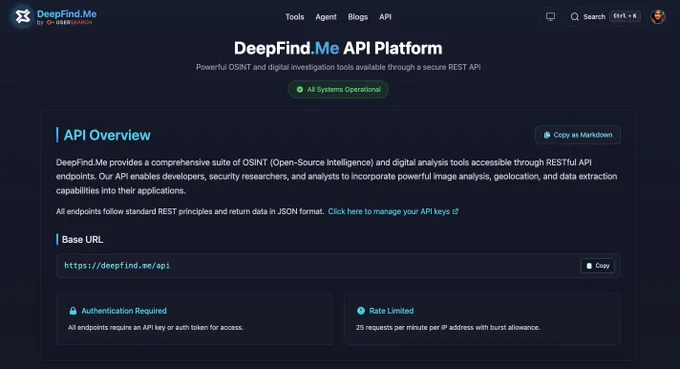The width and height of the screenshot is (680, 369).
Task: Select the https://deepfind.me/api URL text
Action: 117,265
